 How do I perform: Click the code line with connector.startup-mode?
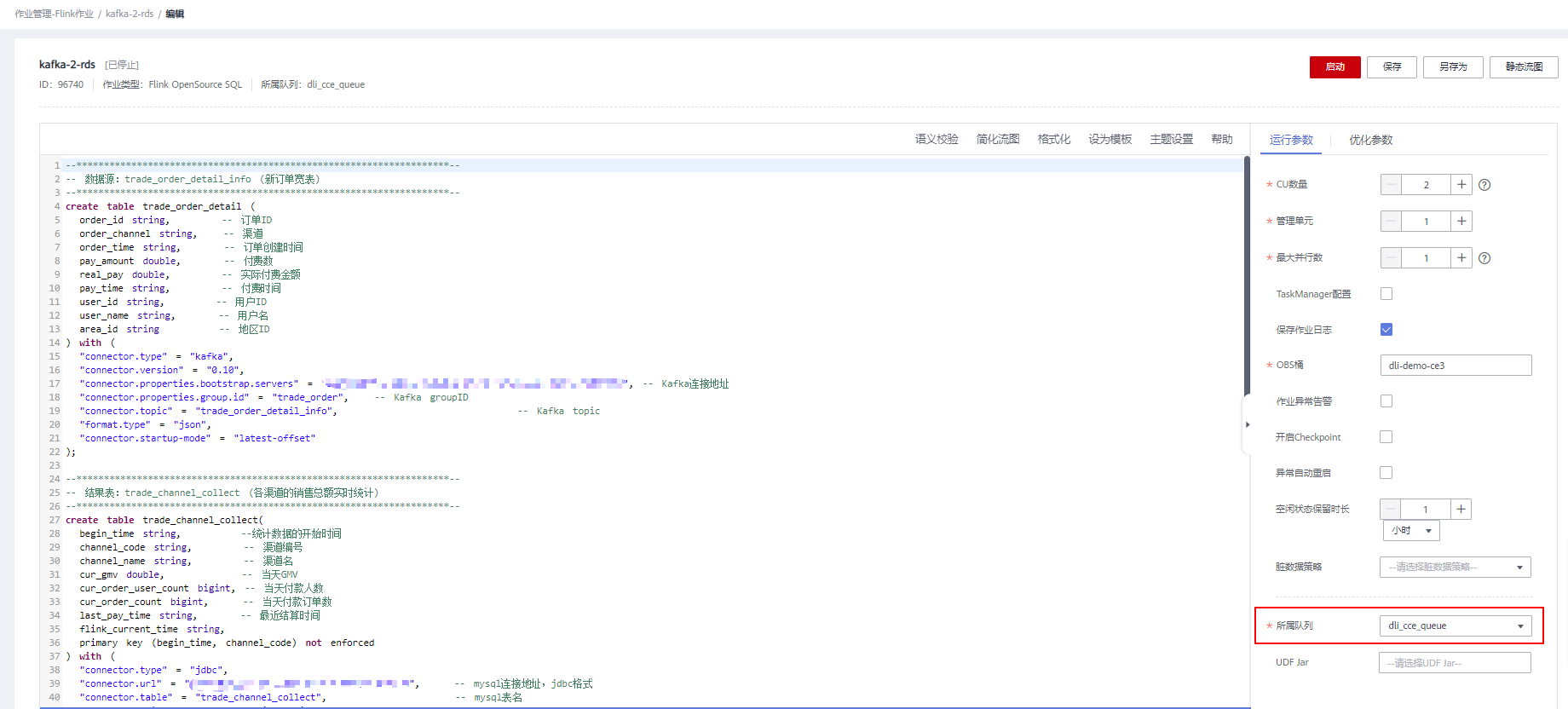coord(198,438)
